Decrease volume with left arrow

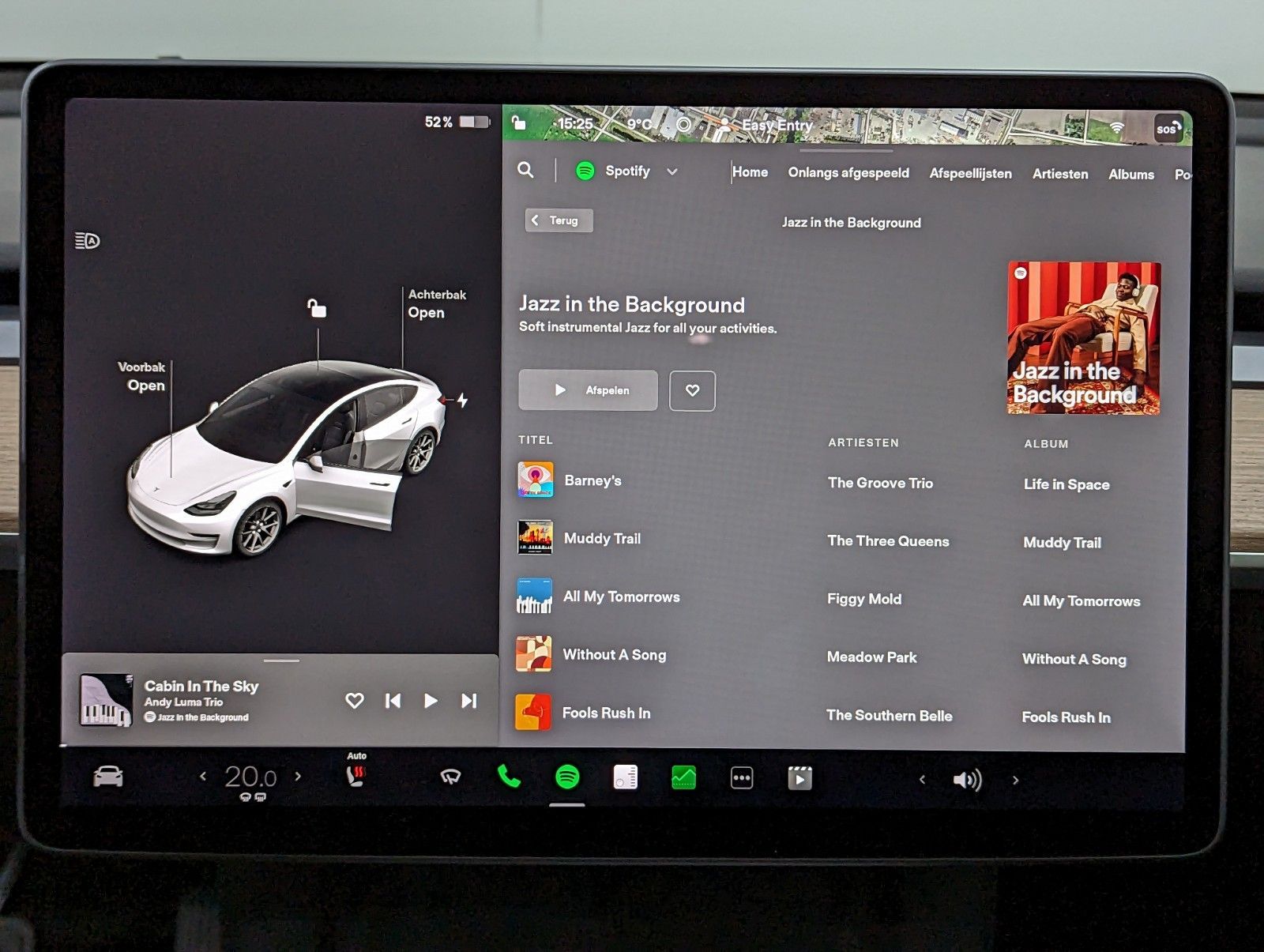(922, 780)
